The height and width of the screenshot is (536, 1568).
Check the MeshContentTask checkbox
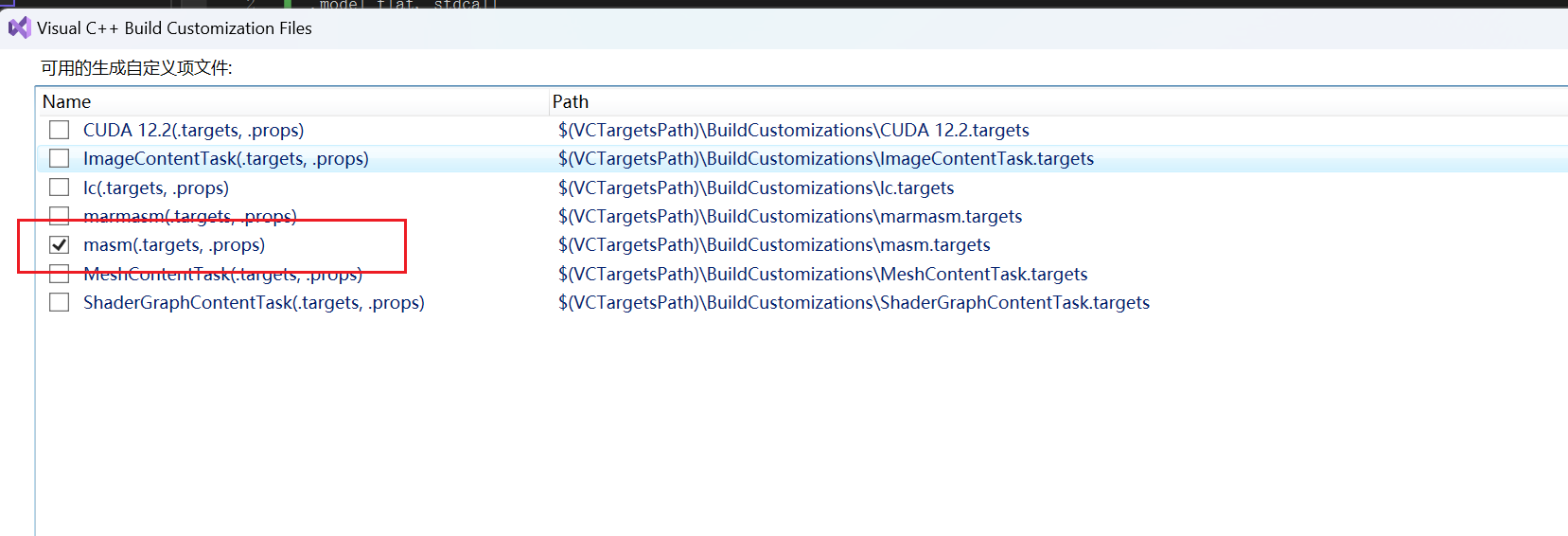click(60, 274)
